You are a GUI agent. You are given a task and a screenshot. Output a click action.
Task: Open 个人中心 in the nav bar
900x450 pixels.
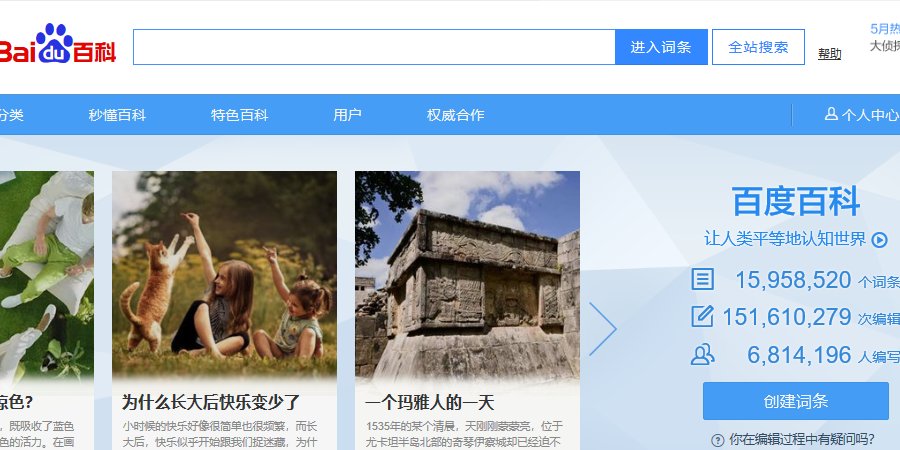tap(869, 115)
